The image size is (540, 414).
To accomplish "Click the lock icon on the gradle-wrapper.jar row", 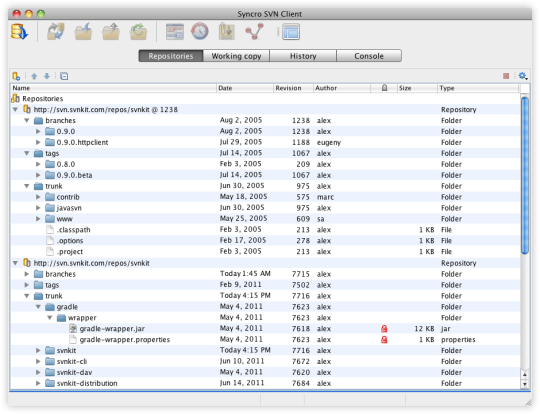I will (x=384, y=329).
